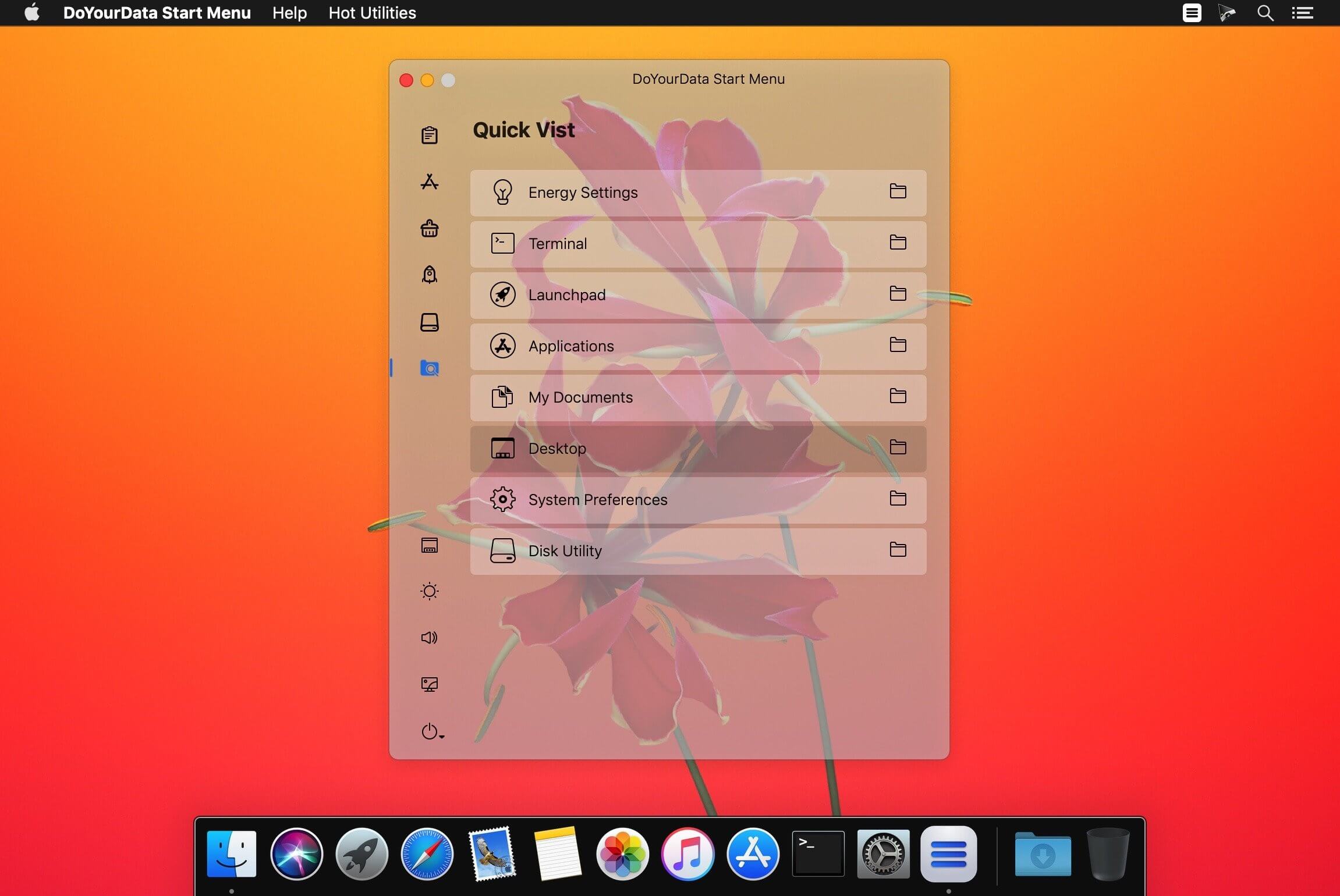Open the cleaner basket sidebar icon
Viewport: 1340px width, 896px height.
pos(430,229)
